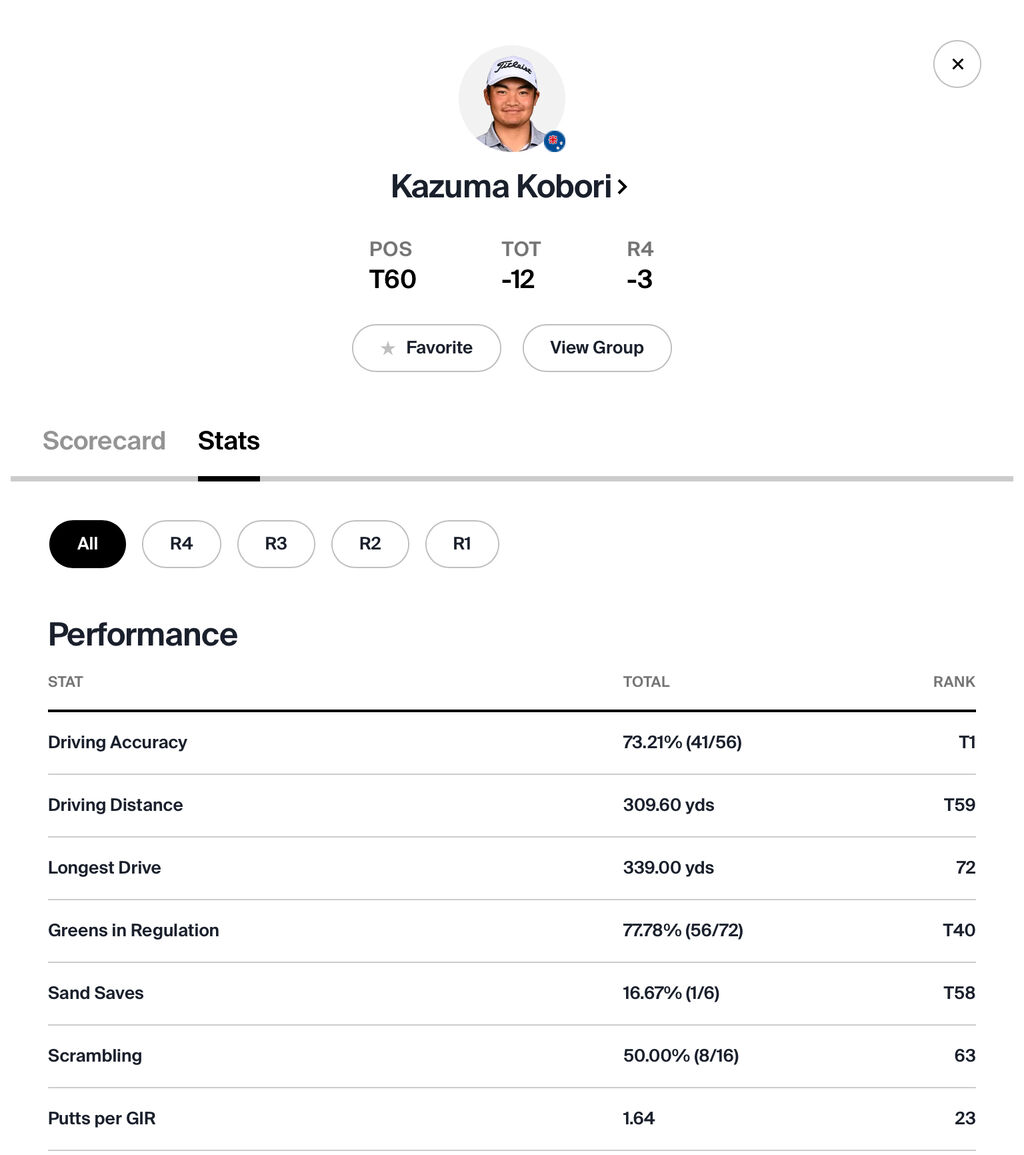Filter stats by R2 round
This screenshot has width=1024, height=1155.
coord(370,544)
